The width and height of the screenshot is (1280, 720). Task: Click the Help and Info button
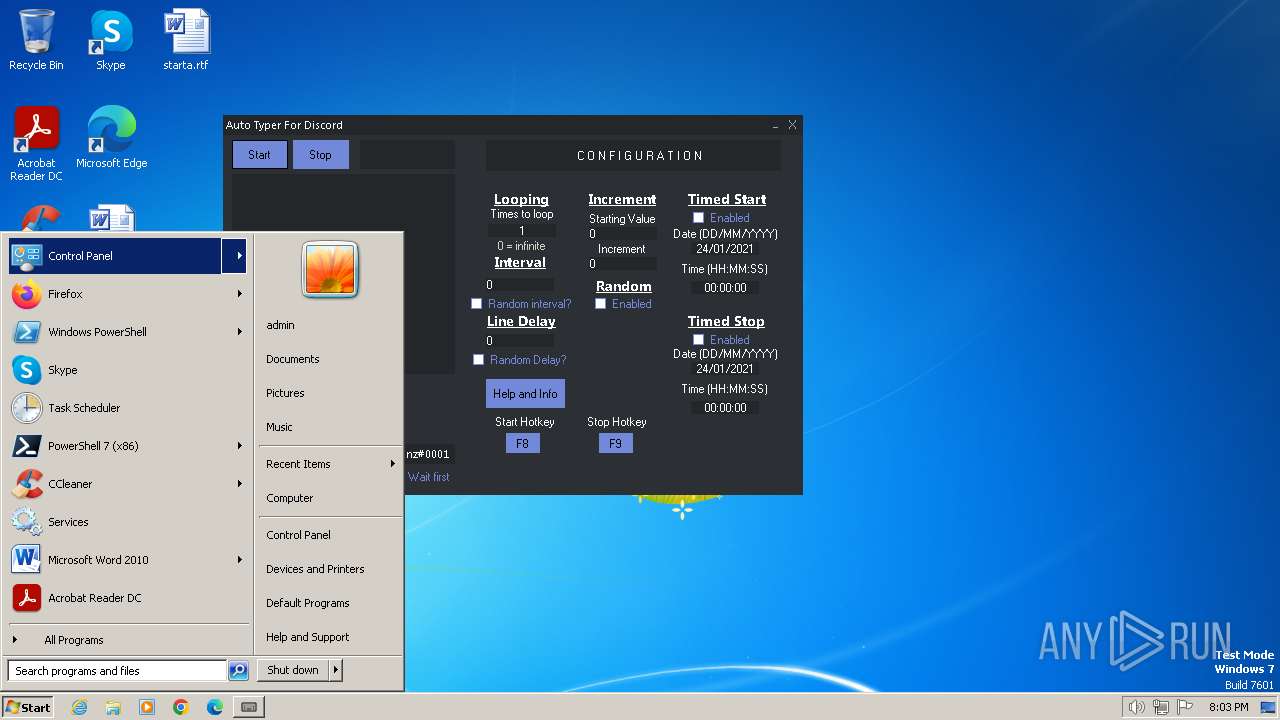tap(525, 394)
